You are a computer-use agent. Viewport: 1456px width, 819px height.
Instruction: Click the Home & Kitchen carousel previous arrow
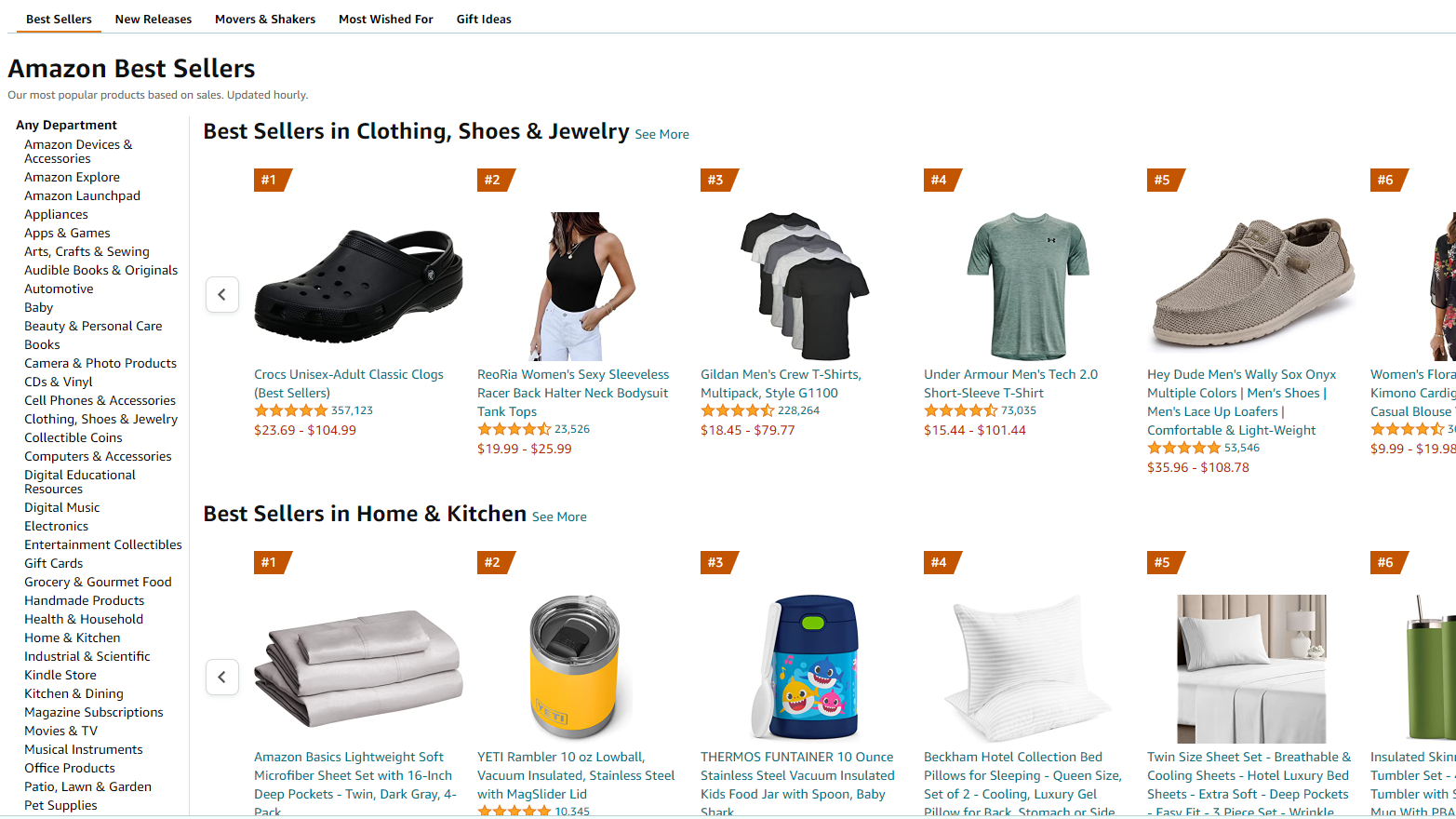coord(222,678)
